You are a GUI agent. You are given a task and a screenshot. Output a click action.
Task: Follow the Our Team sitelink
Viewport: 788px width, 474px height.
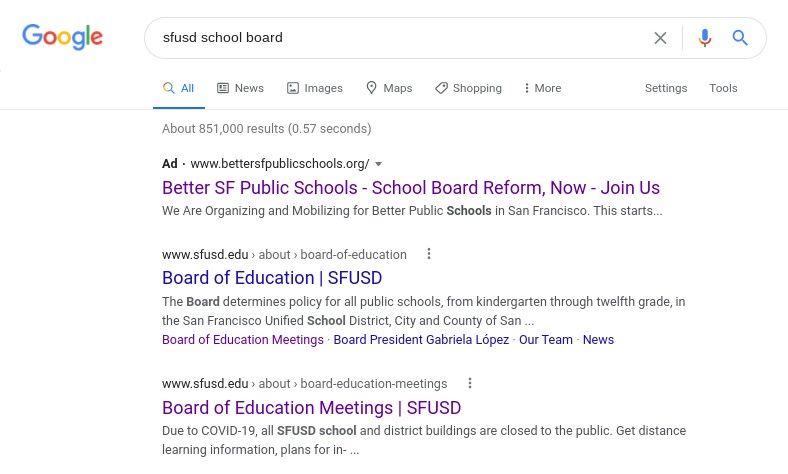tap(545, 340)
